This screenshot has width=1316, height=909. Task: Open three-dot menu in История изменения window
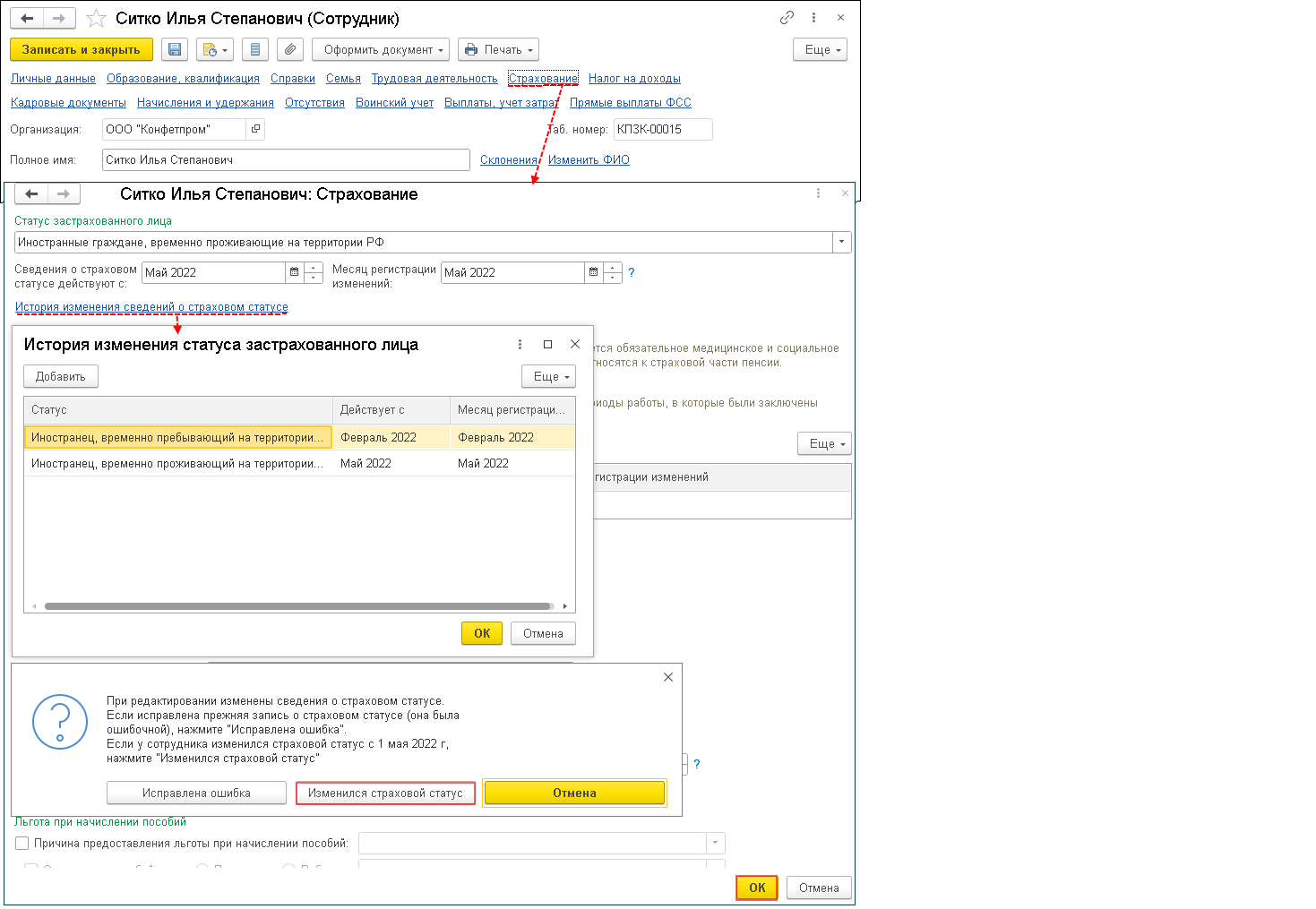(x=520, y=344)
